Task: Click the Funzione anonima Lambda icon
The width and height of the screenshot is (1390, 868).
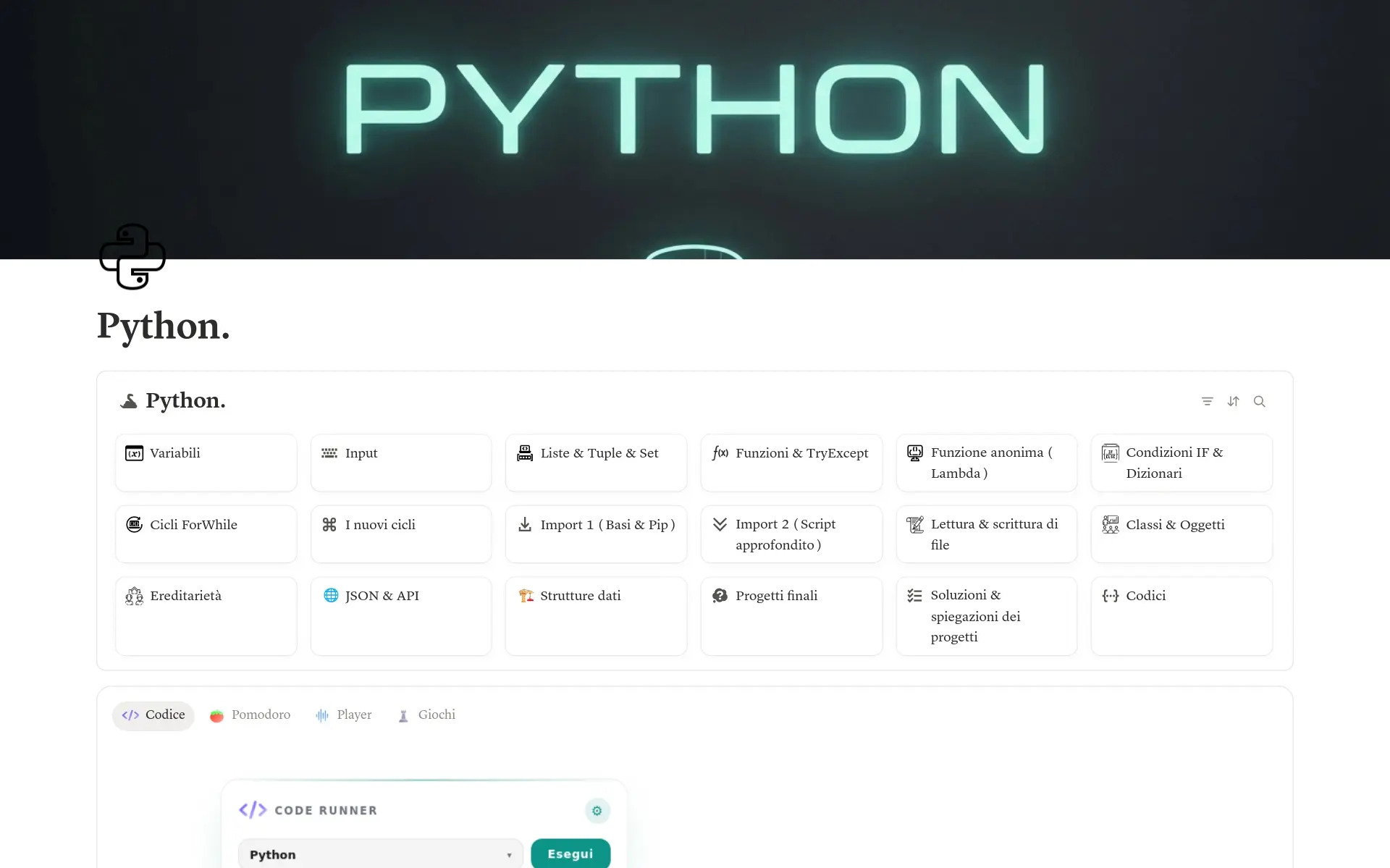Action: tap(915, 453)
